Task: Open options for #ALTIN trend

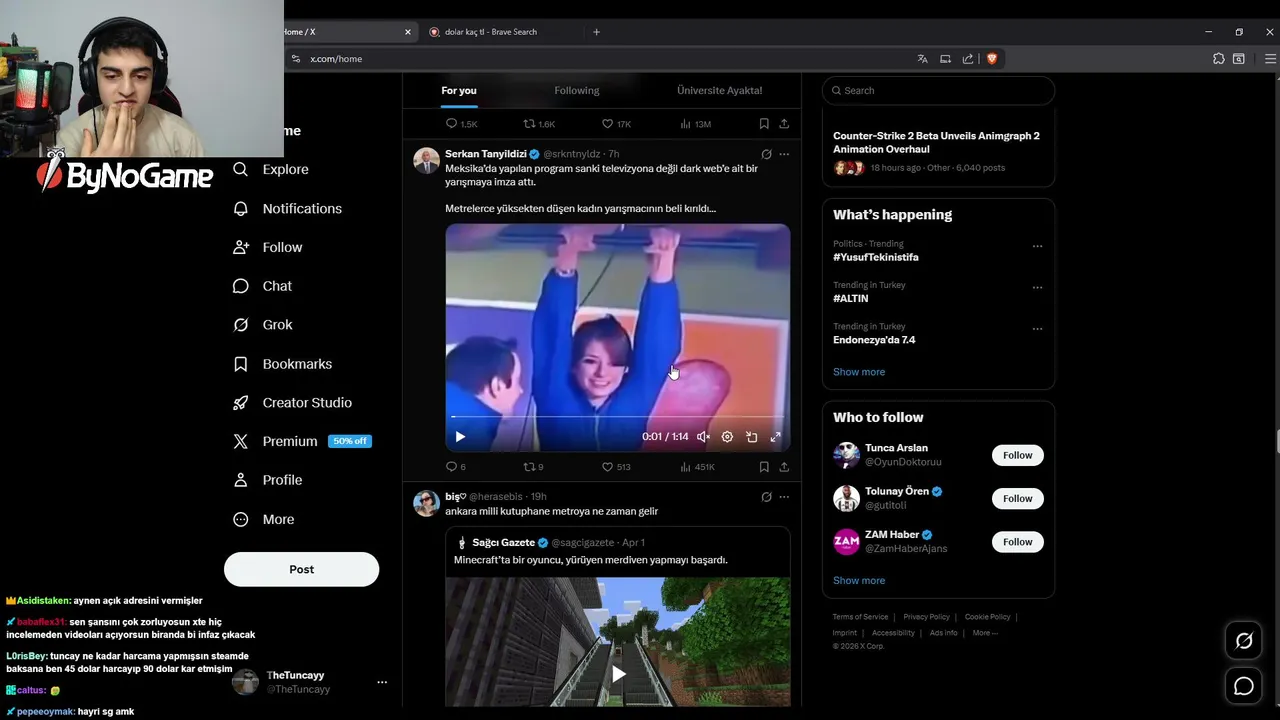Action: 1037,287
